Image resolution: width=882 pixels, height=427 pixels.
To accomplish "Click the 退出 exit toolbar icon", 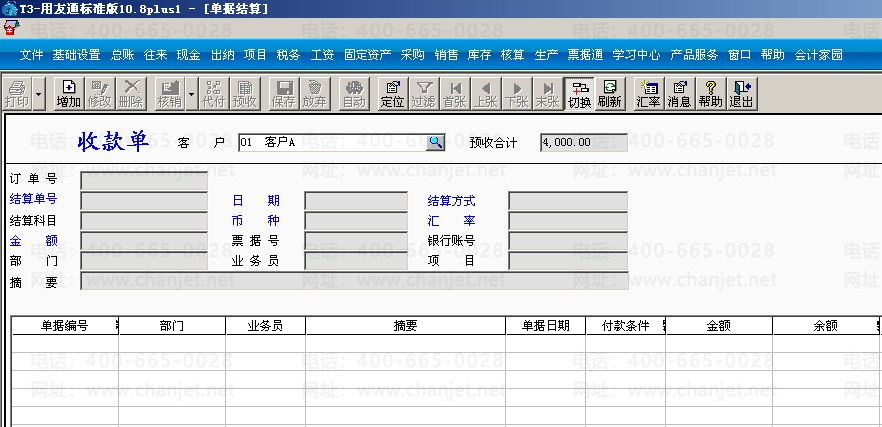I will click(x=741, y=93).
